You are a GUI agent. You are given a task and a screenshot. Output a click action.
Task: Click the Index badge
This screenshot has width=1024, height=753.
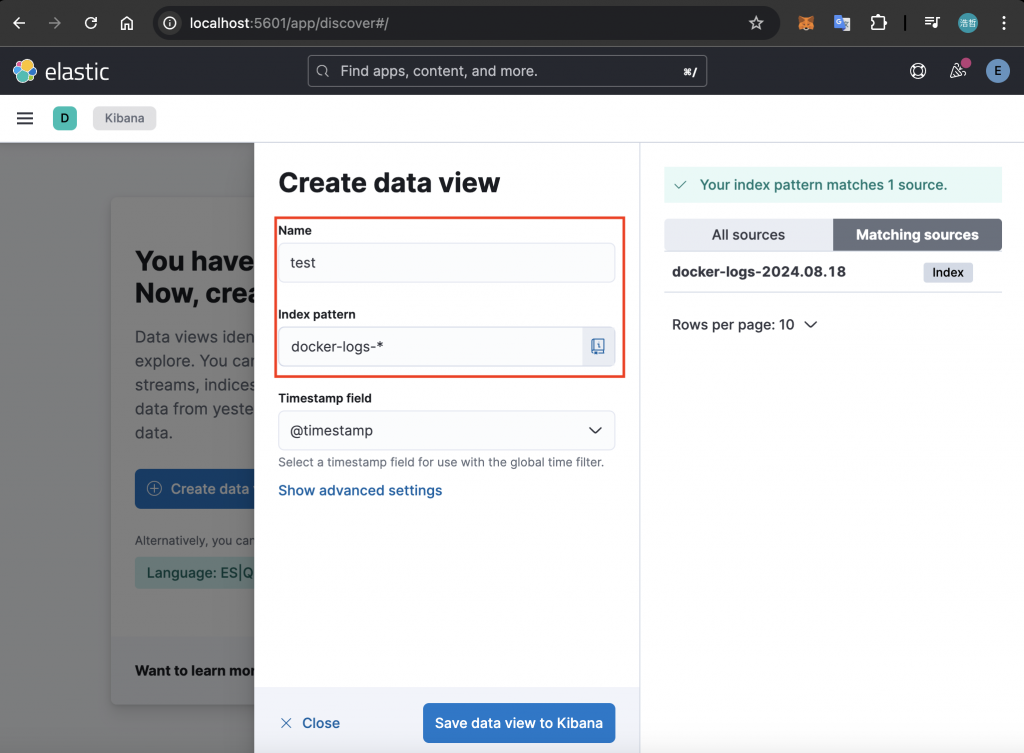click(948, 272)
